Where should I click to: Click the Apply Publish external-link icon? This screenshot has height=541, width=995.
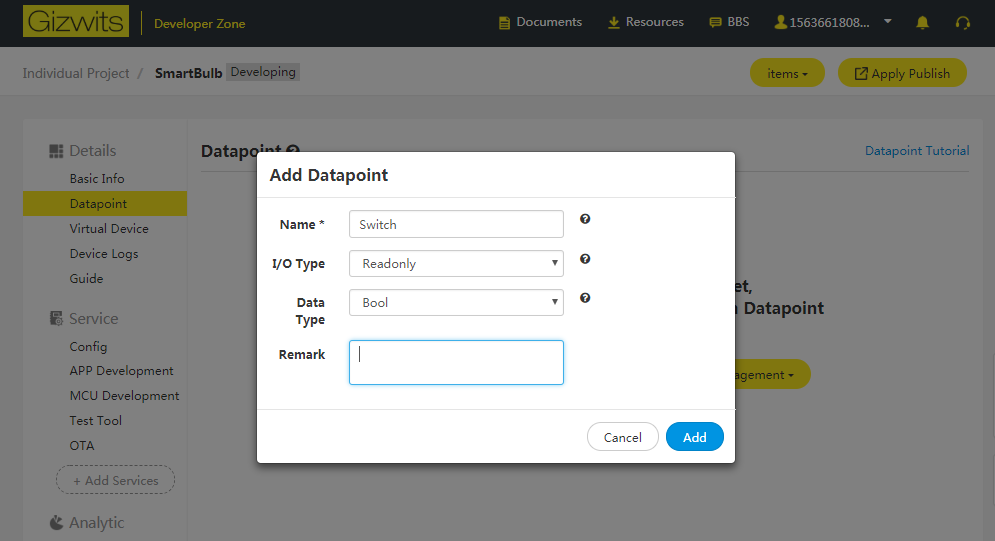point(860,74)
